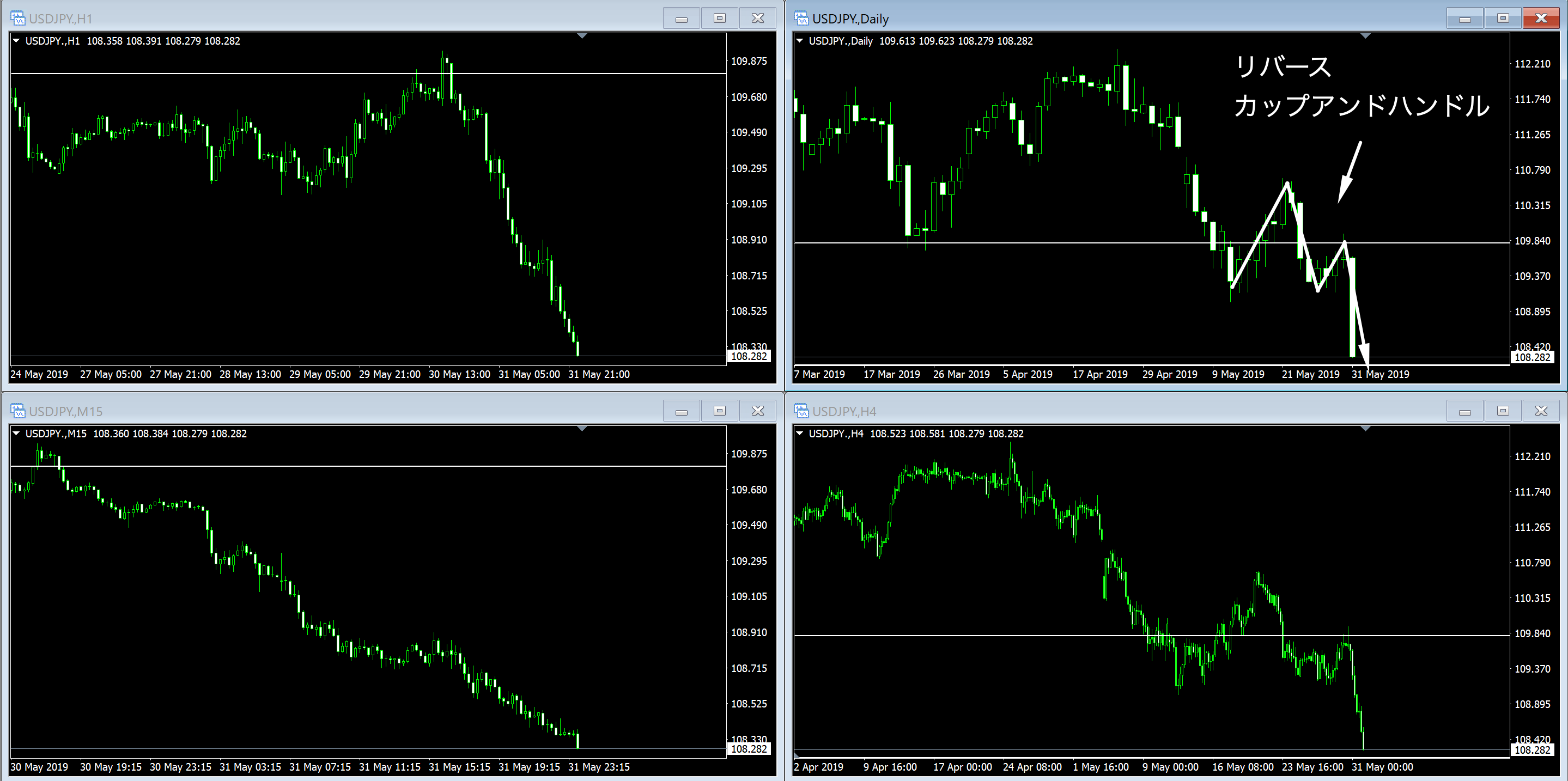Screen dimensions: 1568x781
Task: Expand the triangle beside the USDJPY,M15 chart label
Action: [x=16, y=433]
